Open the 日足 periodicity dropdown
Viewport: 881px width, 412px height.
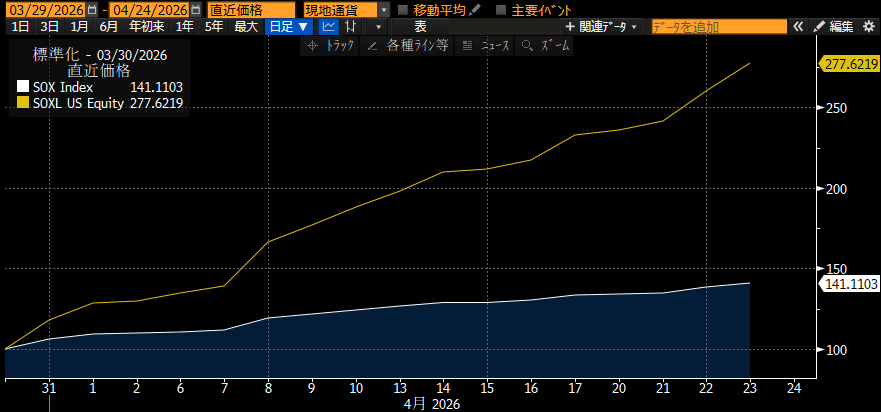(x=289, y=26)
